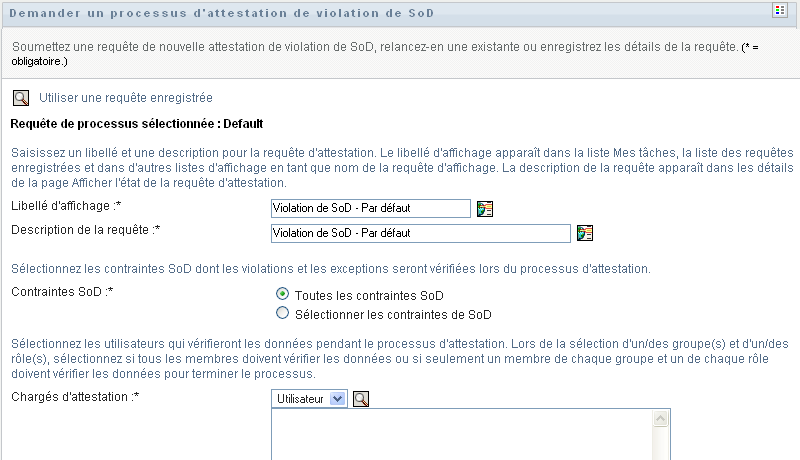Click the magnifier icon for saved requests

coord(20,98)
